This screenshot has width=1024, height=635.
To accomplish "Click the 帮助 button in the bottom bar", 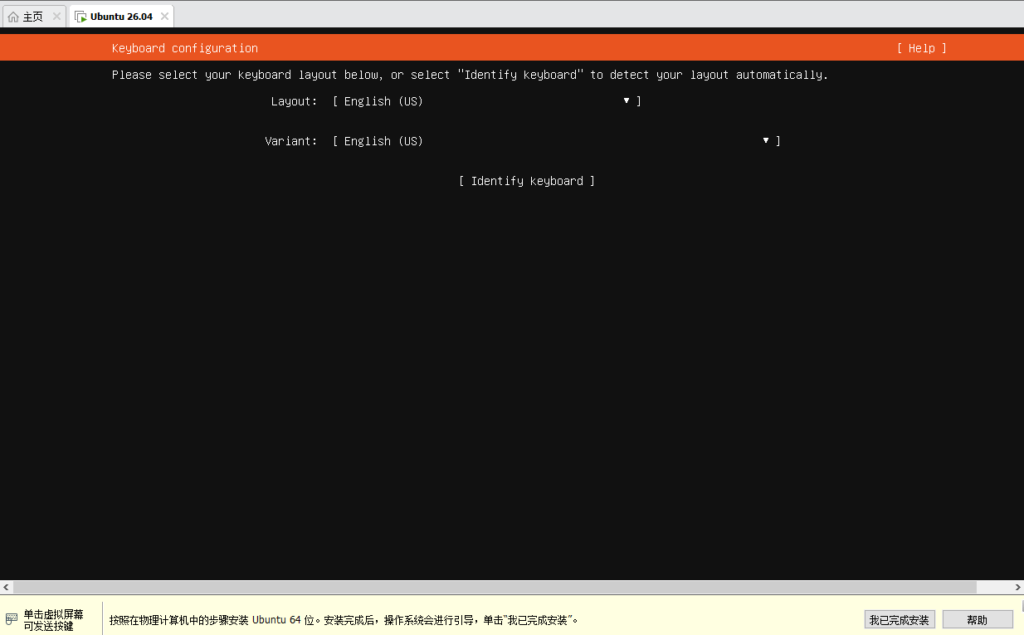I will pos(977,619).
